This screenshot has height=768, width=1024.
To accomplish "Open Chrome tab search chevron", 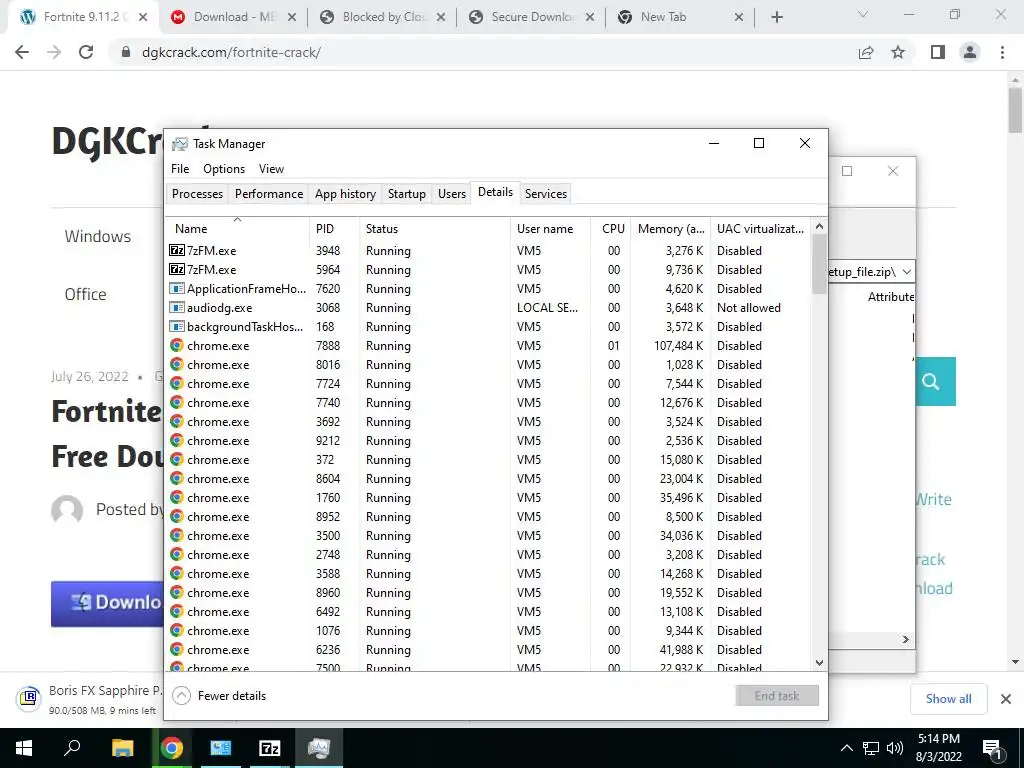I will click(x=863, y=15).
